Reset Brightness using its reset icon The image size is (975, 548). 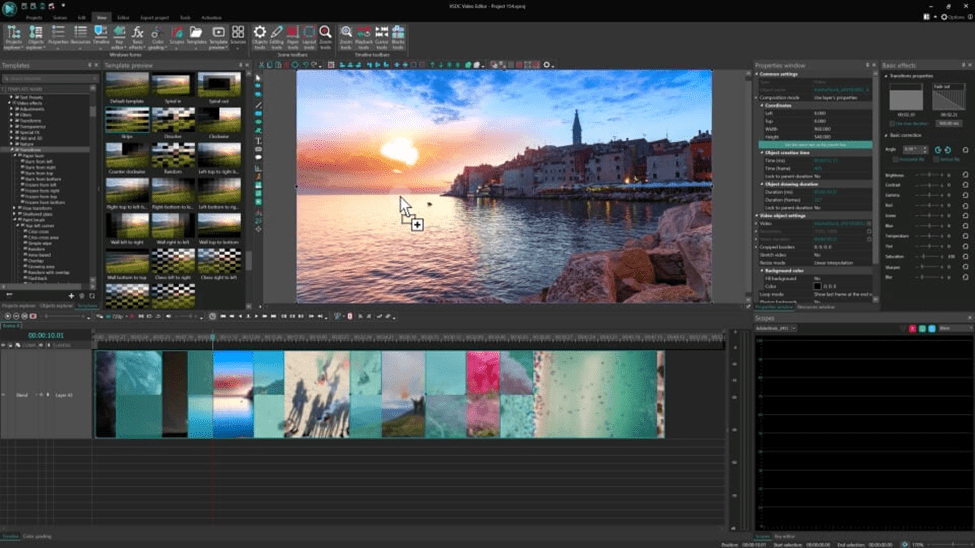click(x=965, y=175)
